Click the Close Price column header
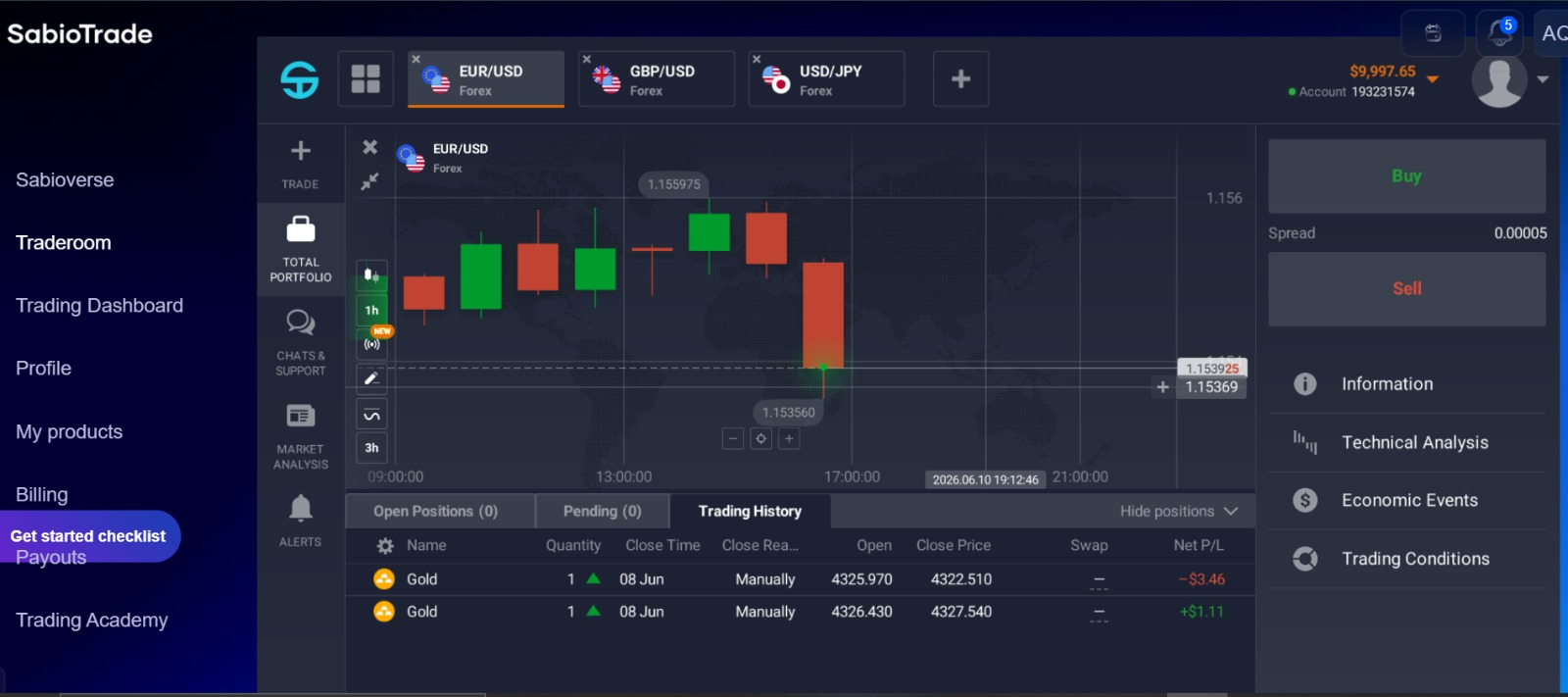1568x697 pixels. [954, 545]
